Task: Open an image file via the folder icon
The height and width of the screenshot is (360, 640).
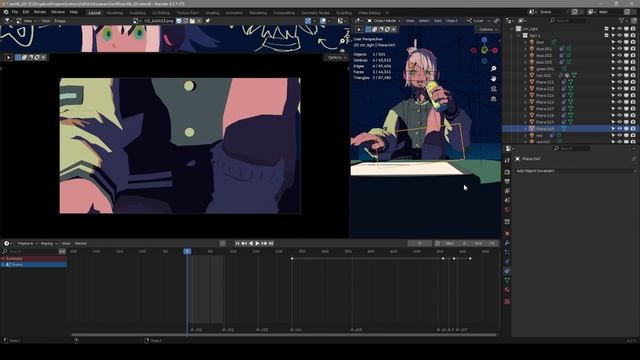Action: coord(193,21)
